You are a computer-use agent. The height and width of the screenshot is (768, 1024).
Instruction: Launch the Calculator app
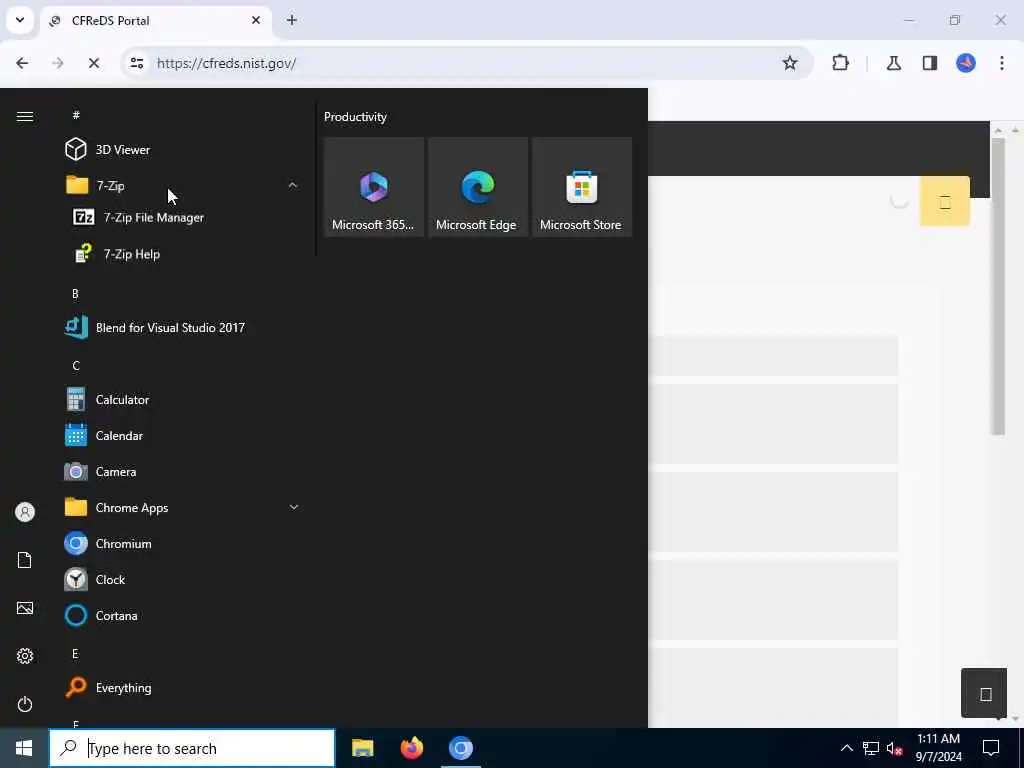[x=181, y=400]
